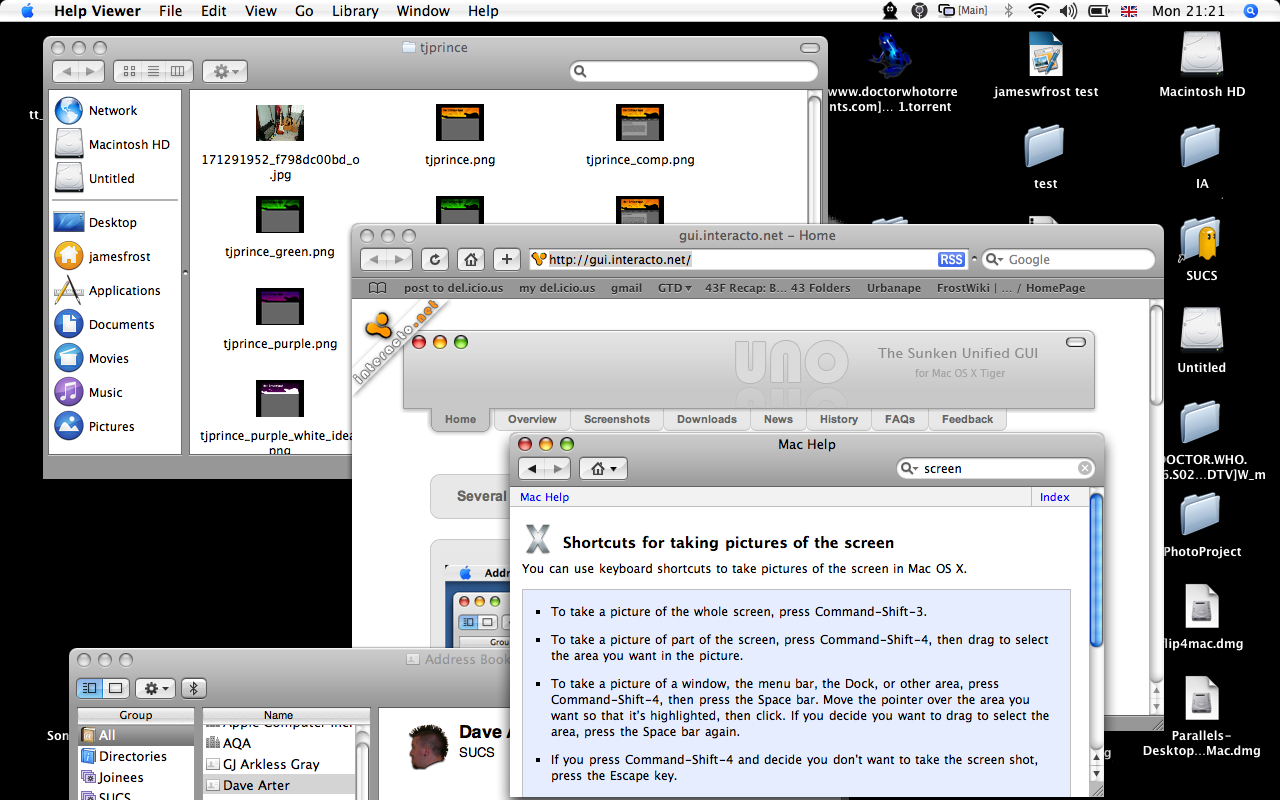1280x800 pixels.
Task: Select the tjprince_green.png thumbnail
Action: pyautogui.click(x=280, y=215)
